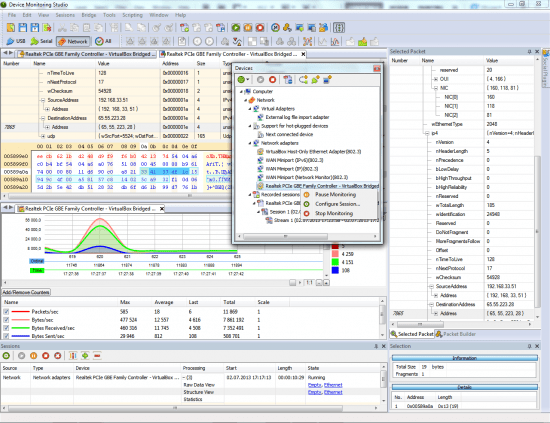This screenshot has width=550, height=423.
Task: Click the Details header bar in Selection panel
Action: [x=464, y=387]
